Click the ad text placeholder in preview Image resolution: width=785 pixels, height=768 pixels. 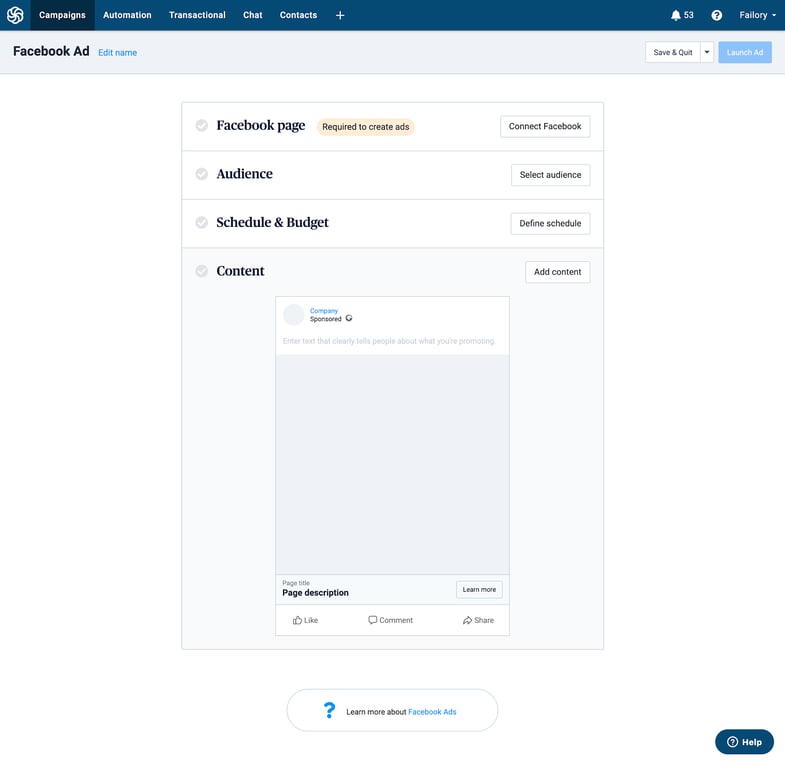point(389,341)
